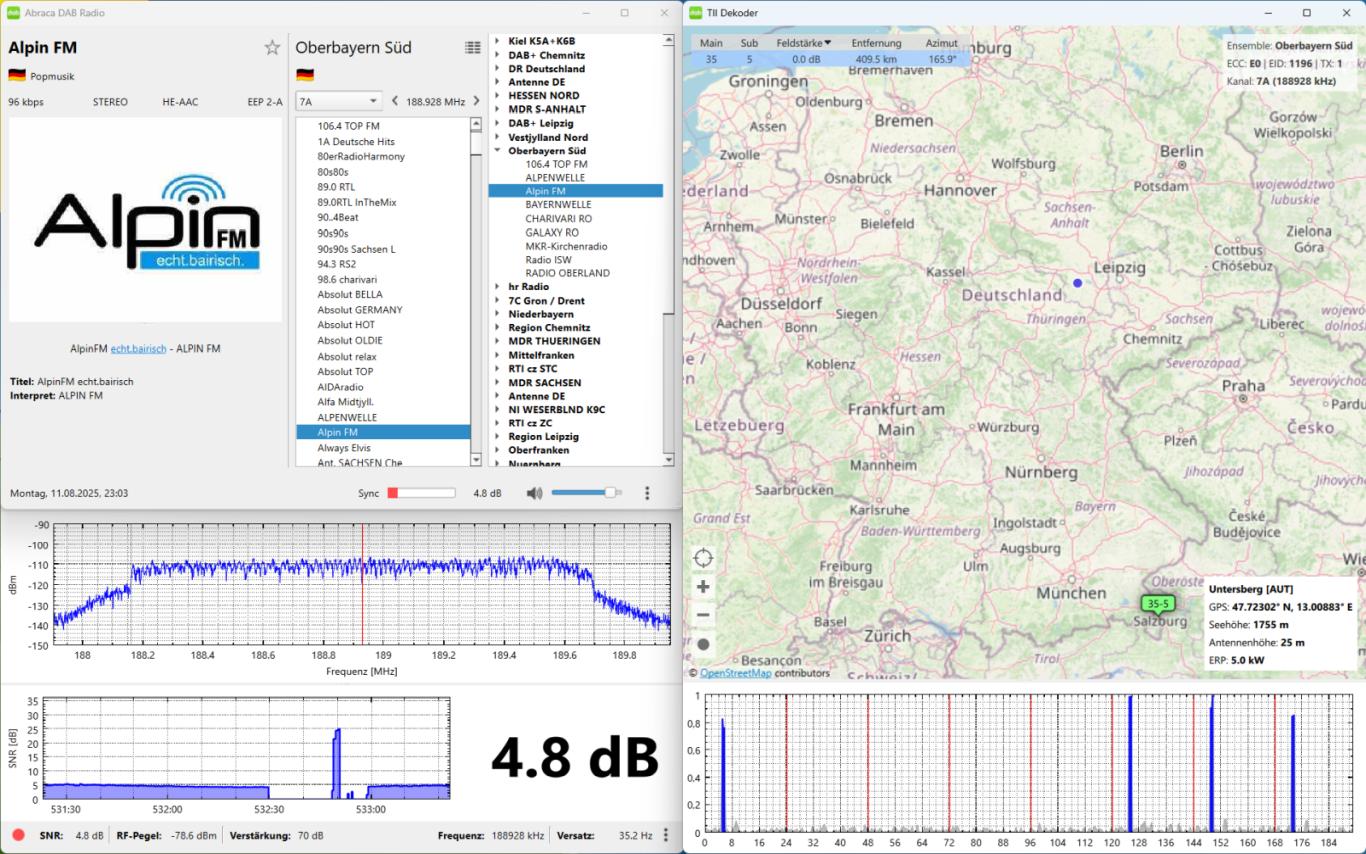
Task: Open the three-dot menu beside volume slider
Action: [647, 493]
